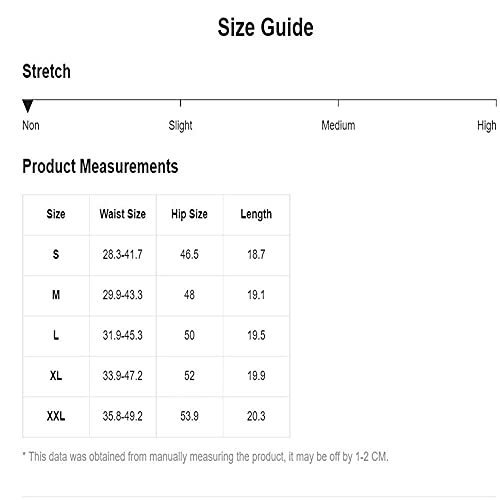
Task: Click the manual measuring disclaimer note
Action: pos(205,457)
